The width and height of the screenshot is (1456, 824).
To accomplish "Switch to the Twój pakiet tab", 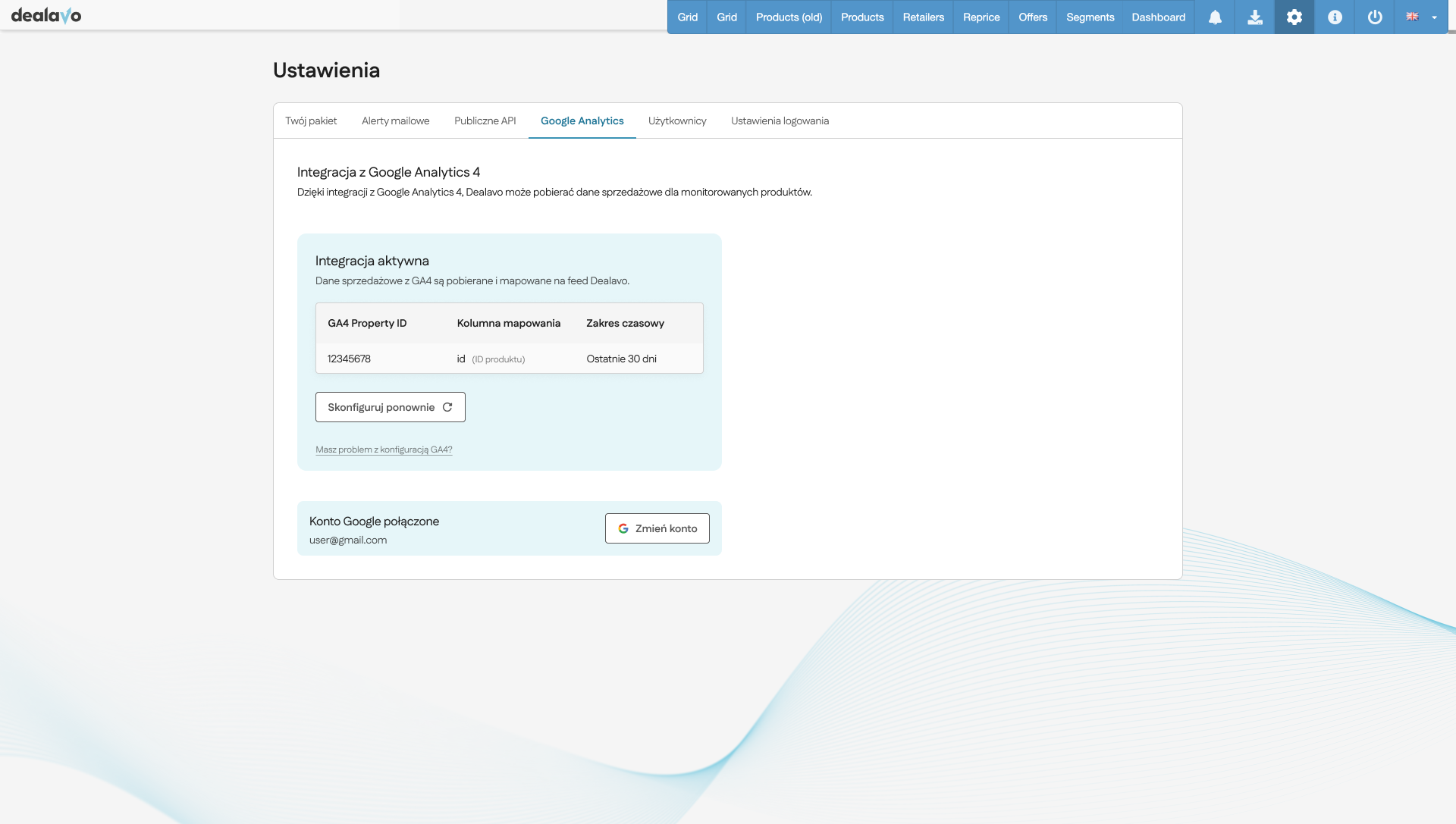I will (x=311, y=121).
